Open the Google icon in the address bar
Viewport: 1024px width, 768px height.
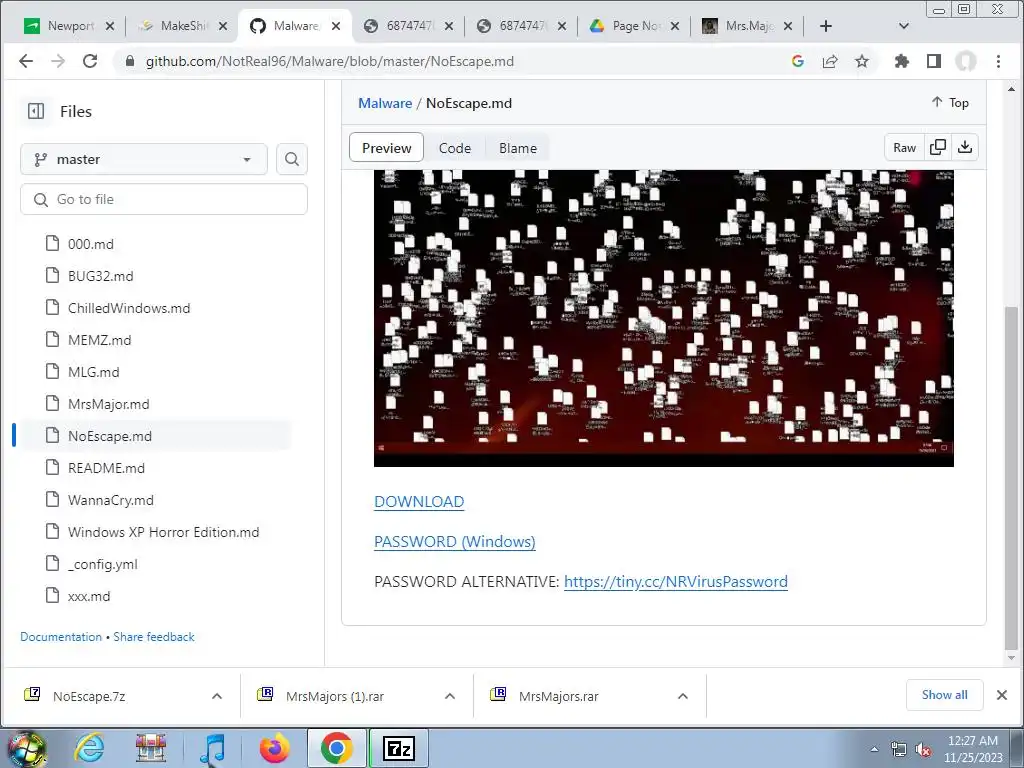coord(797,61)
